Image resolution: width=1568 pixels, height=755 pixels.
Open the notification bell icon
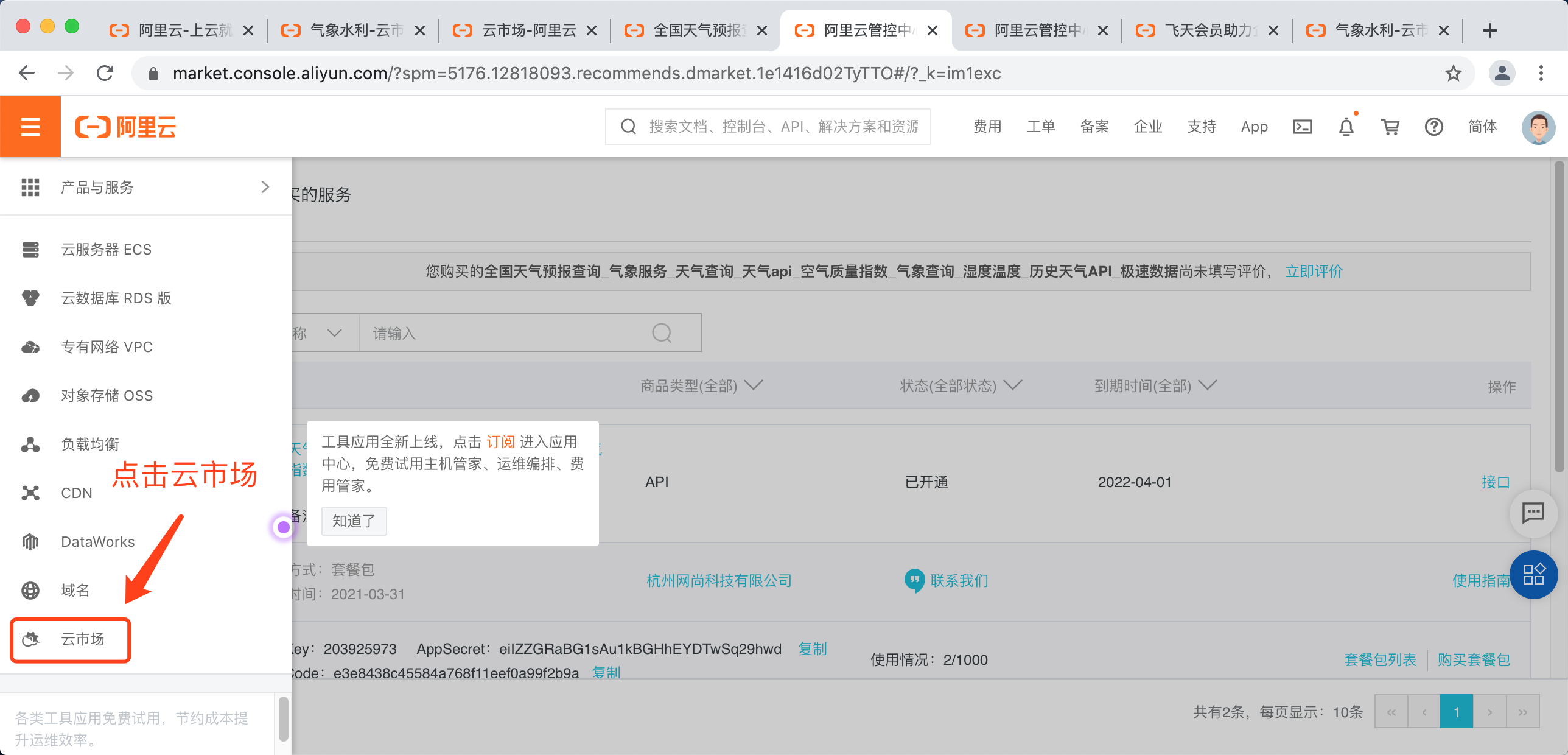[1346, 127]
